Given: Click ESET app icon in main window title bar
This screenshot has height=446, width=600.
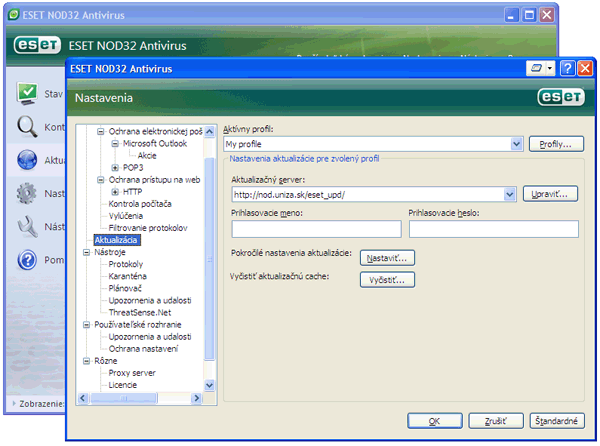Looking at the screenshot, I should [x=13, y=15].
